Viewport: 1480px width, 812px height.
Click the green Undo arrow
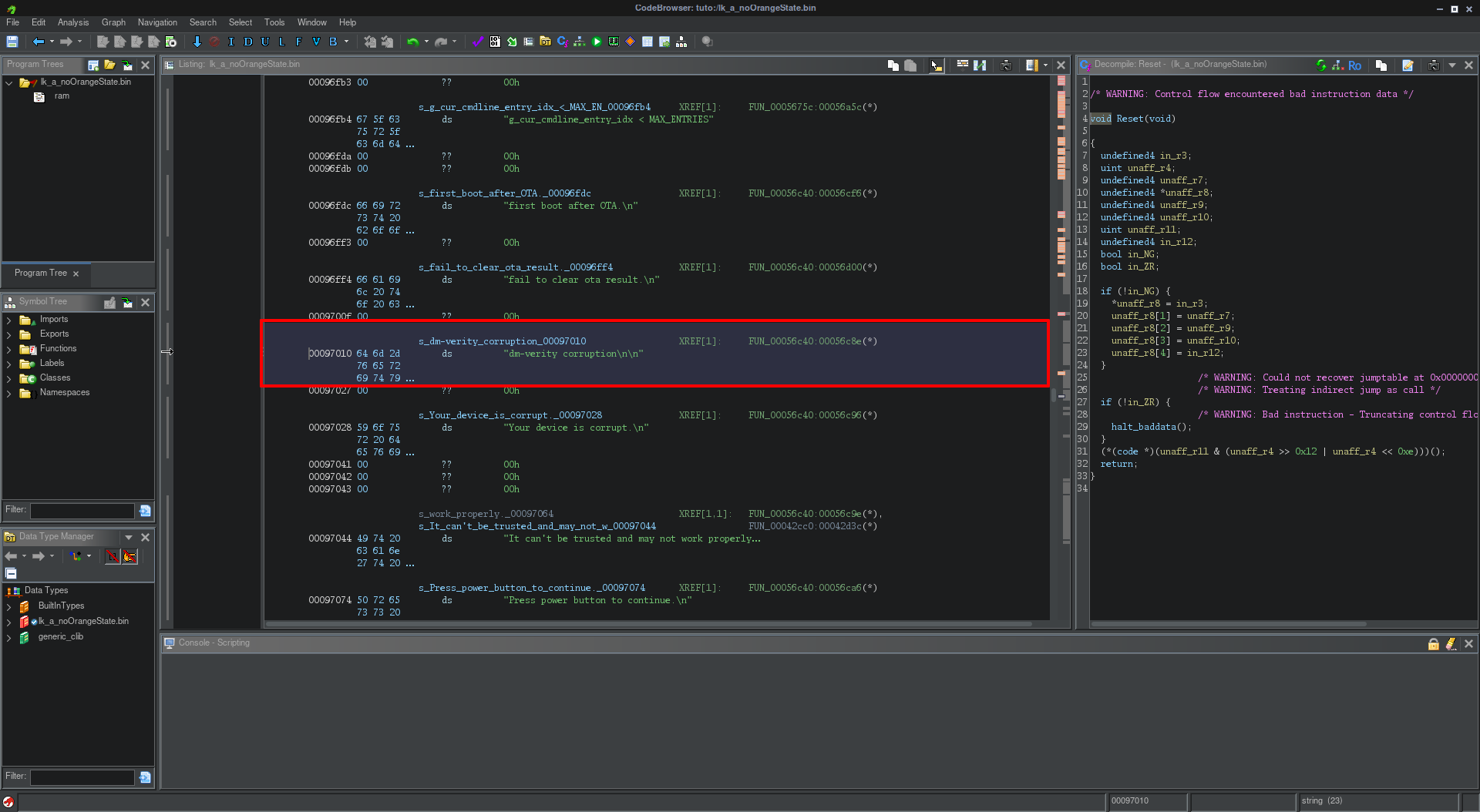[x=412, y=42]
